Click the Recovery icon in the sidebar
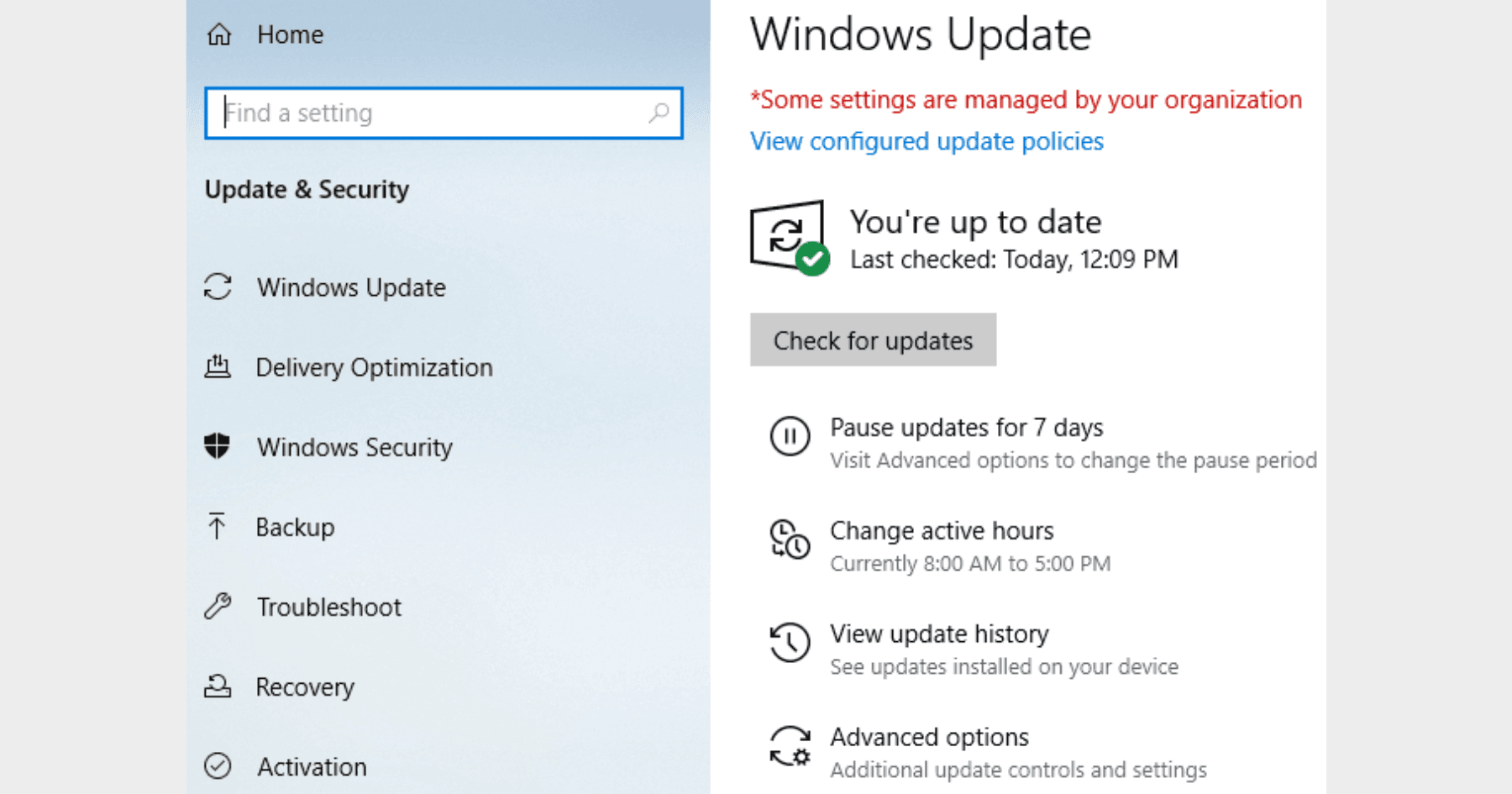The image size is (1512, 794). [x=218, y=686]
